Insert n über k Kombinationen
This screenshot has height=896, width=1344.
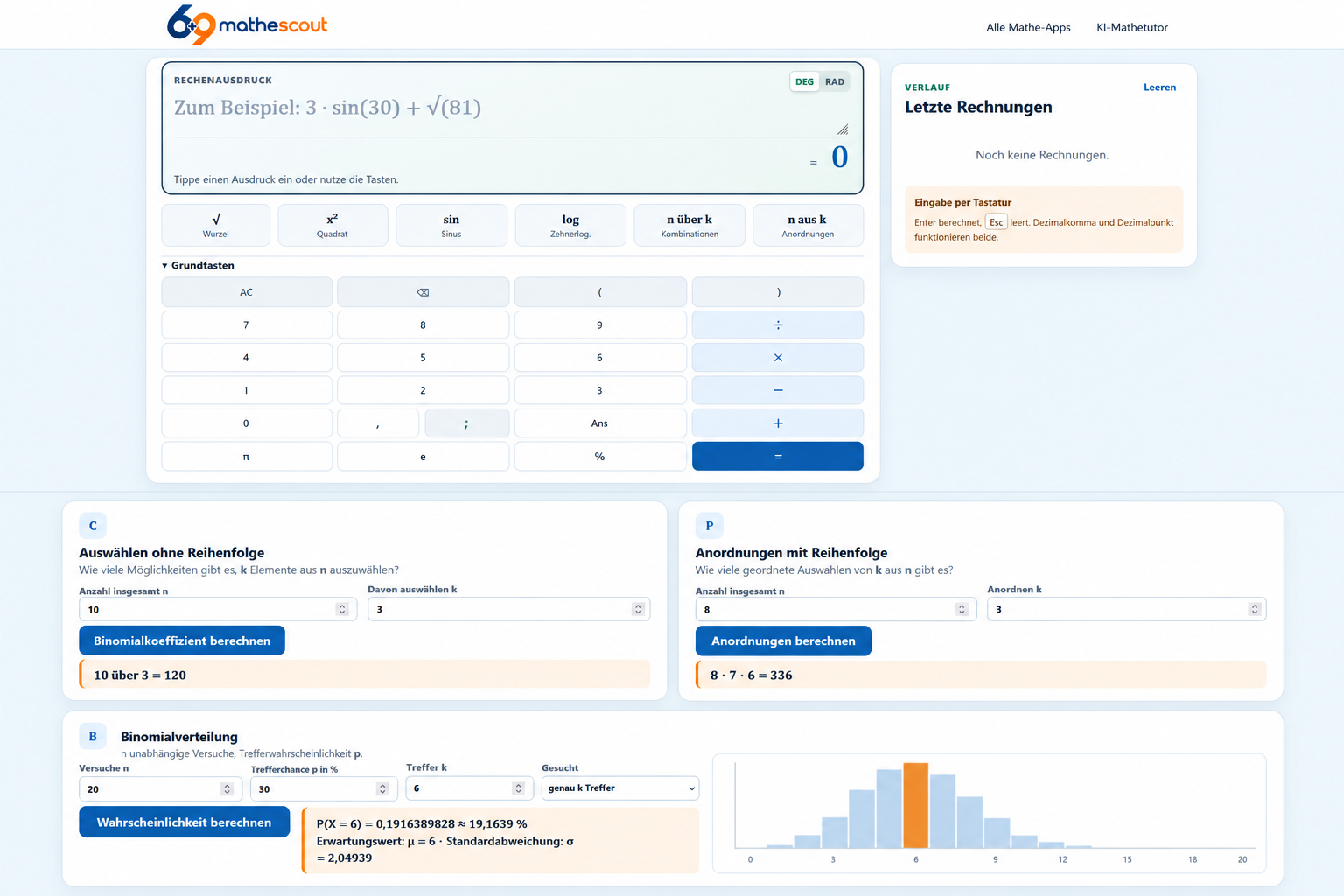[689, 226]
